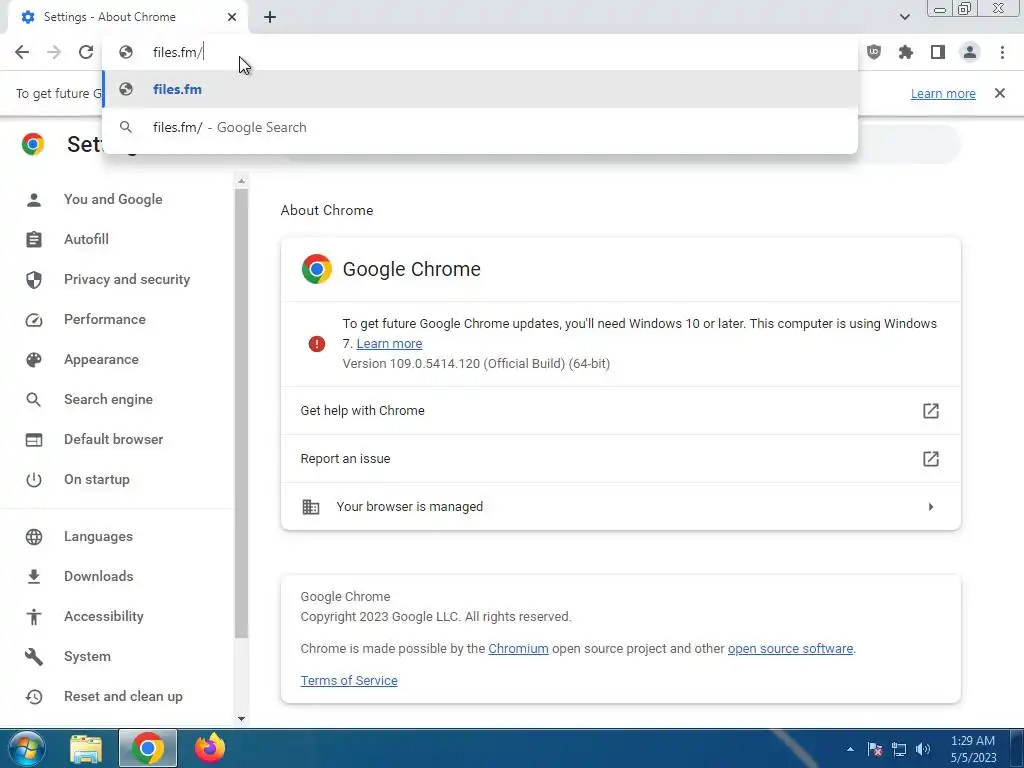
Task: Click the On startup power icon
Action: click(x=34, y=479)
